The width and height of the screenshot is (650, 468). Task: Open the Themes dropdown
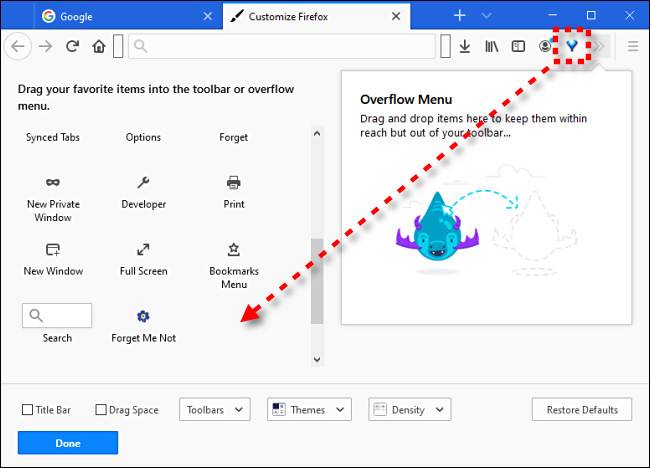tap(309, 410)
